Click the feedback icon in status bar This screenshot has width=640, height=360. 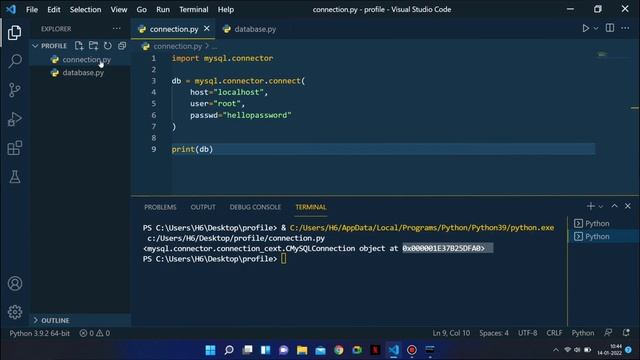tap(608, 333)
